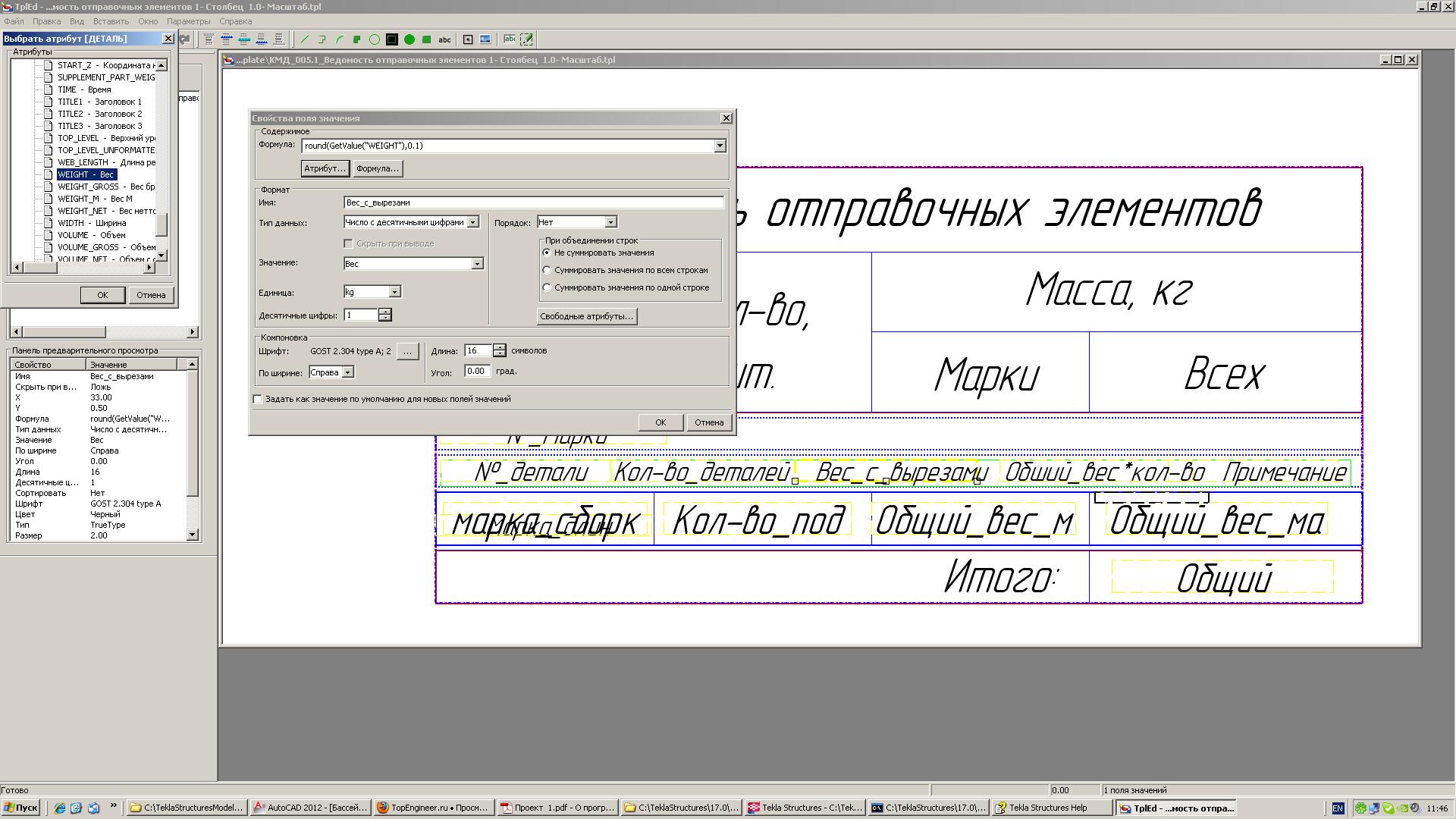This screenshot has width=1456, height=819.
Task: Select the arc drawing tool
Action: point(340,39)
